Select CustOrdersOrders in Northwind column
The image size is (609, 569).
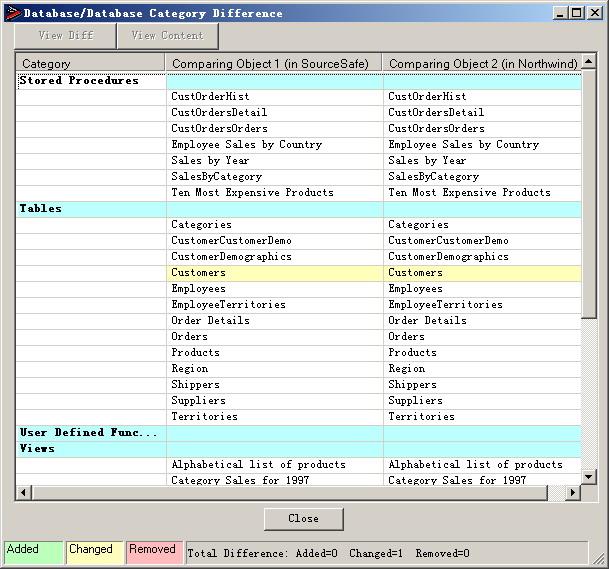pyautogui.click(x=482, y=129)
